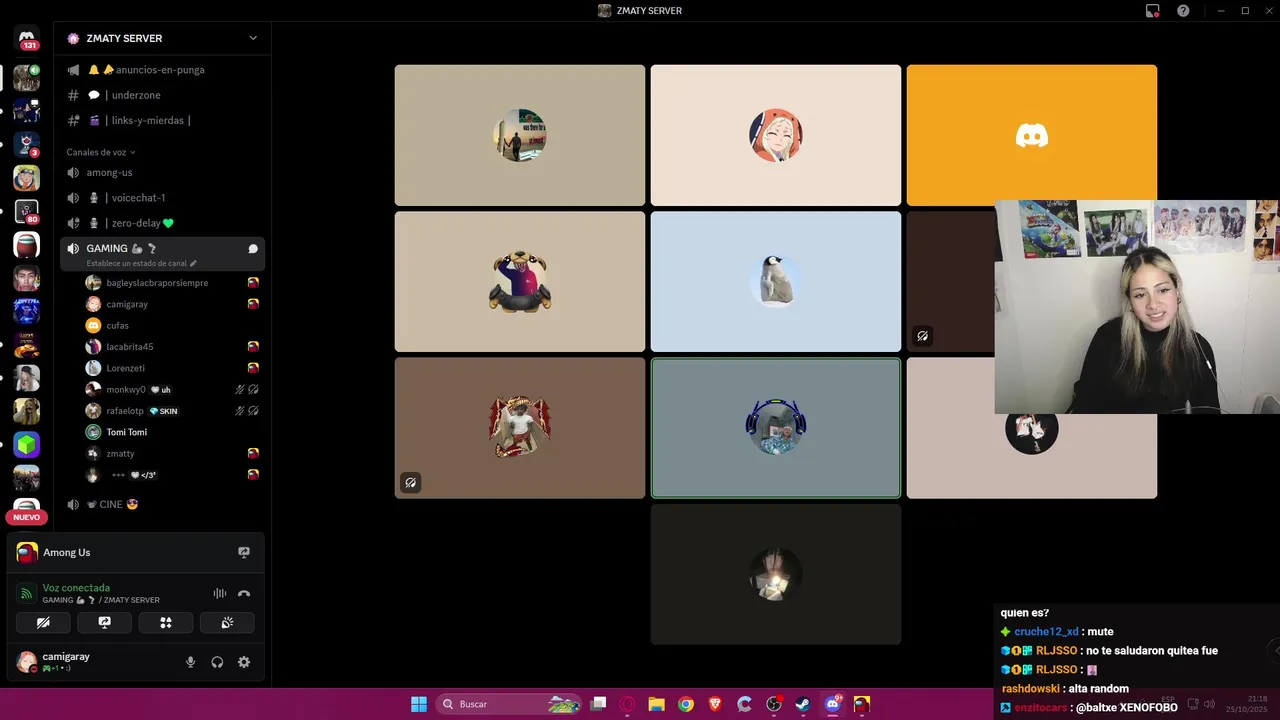Toggle camera on in voice panel
The image size is (1280, 720).
coord(43,622)
